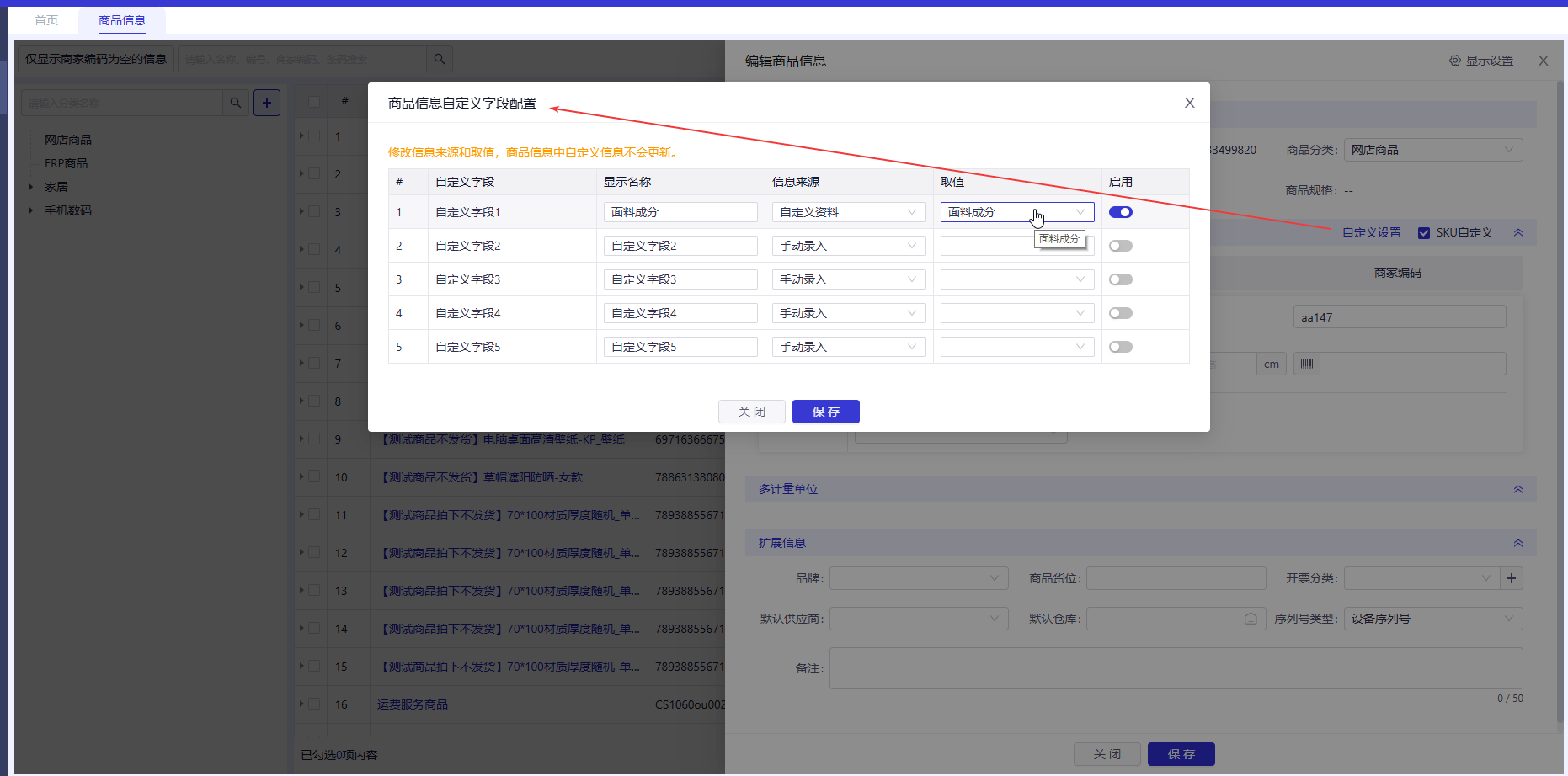Click the 默认仓库 warehouse picker icon
1568x776 pixels.
(x=1251, y=619)
